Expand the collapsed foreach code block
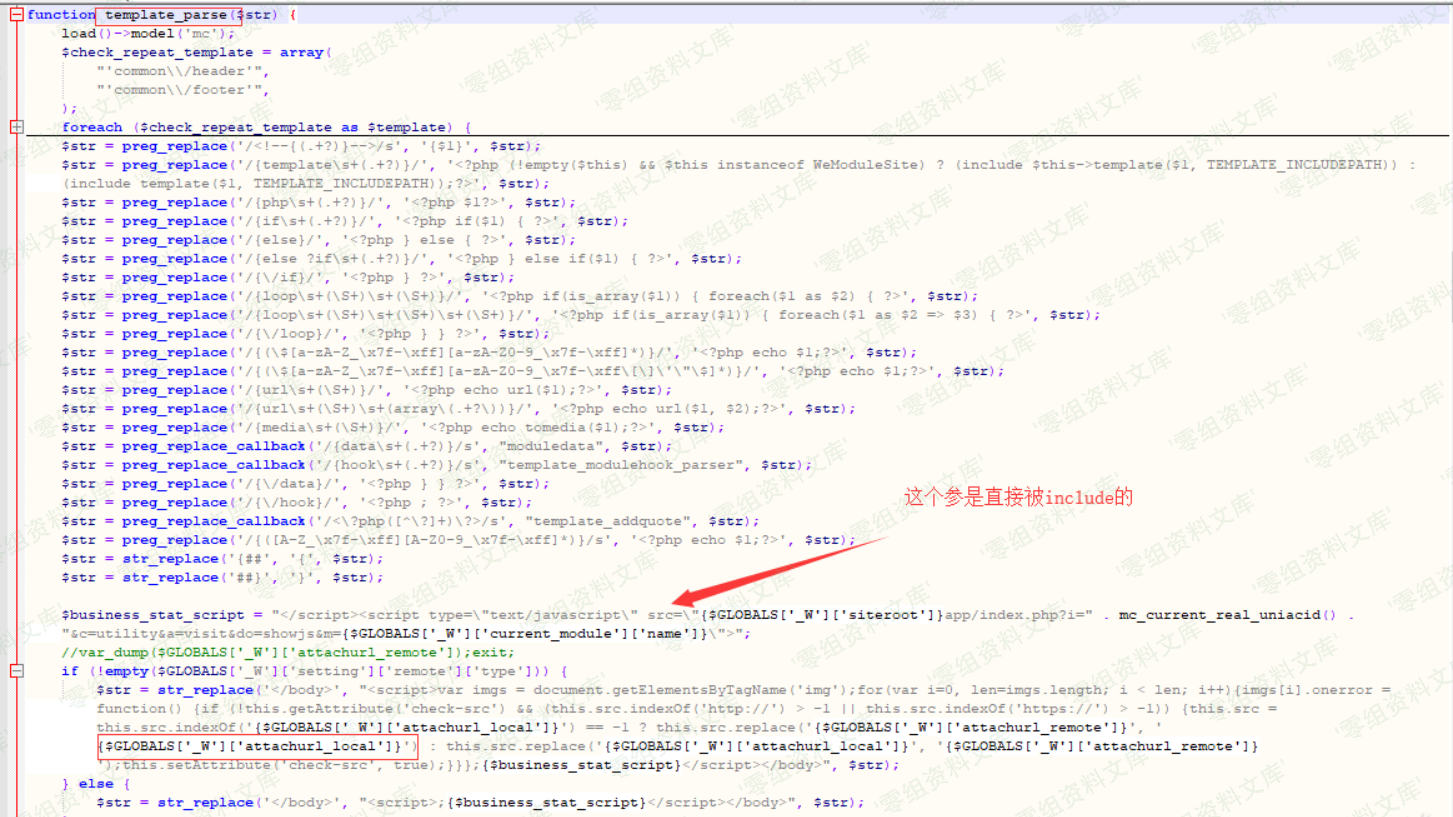 16,127
